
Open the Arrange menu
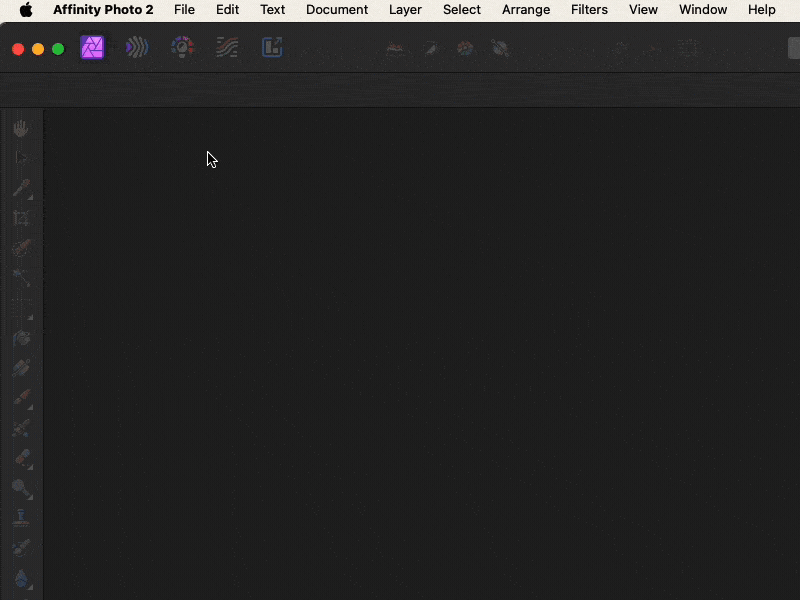tap(526, 10)
